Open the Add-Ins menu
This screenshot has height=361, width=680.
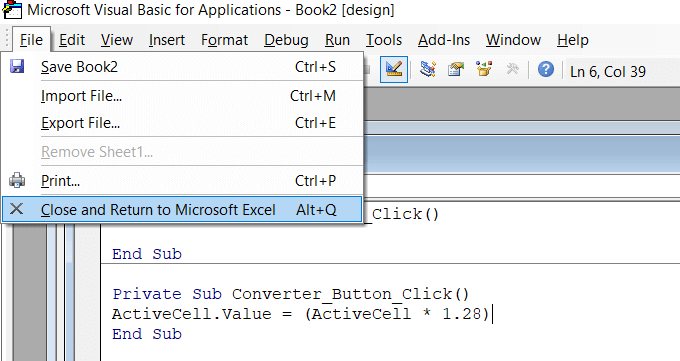(x=444, y=40)
